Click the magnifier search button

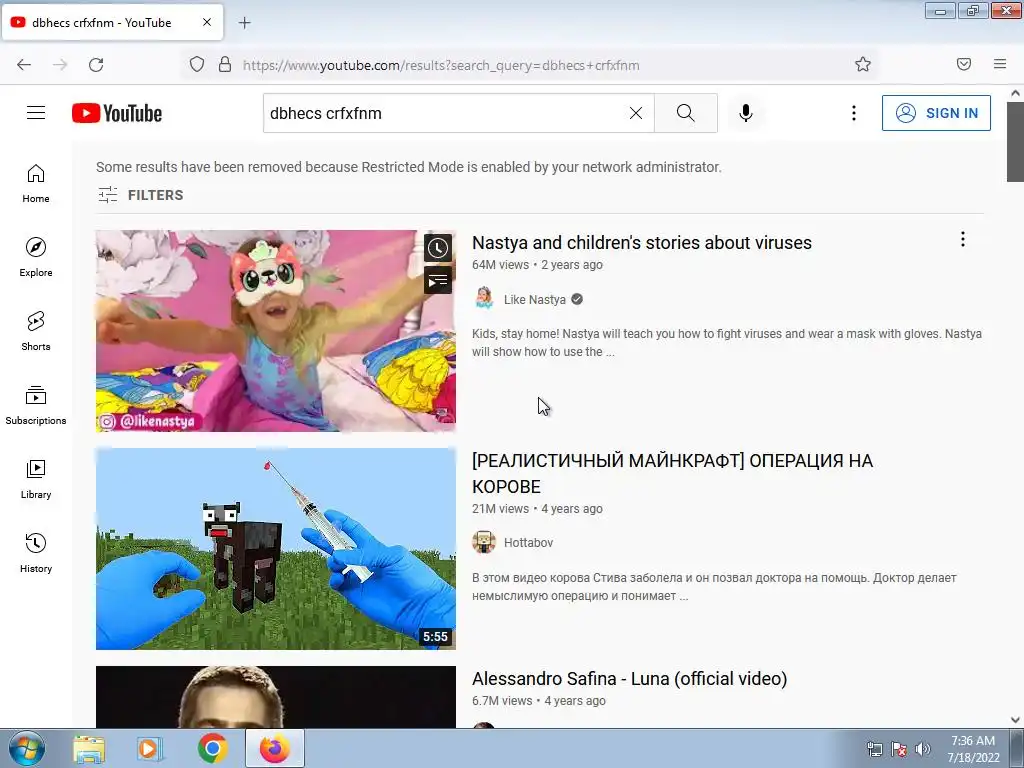[686, 113]
